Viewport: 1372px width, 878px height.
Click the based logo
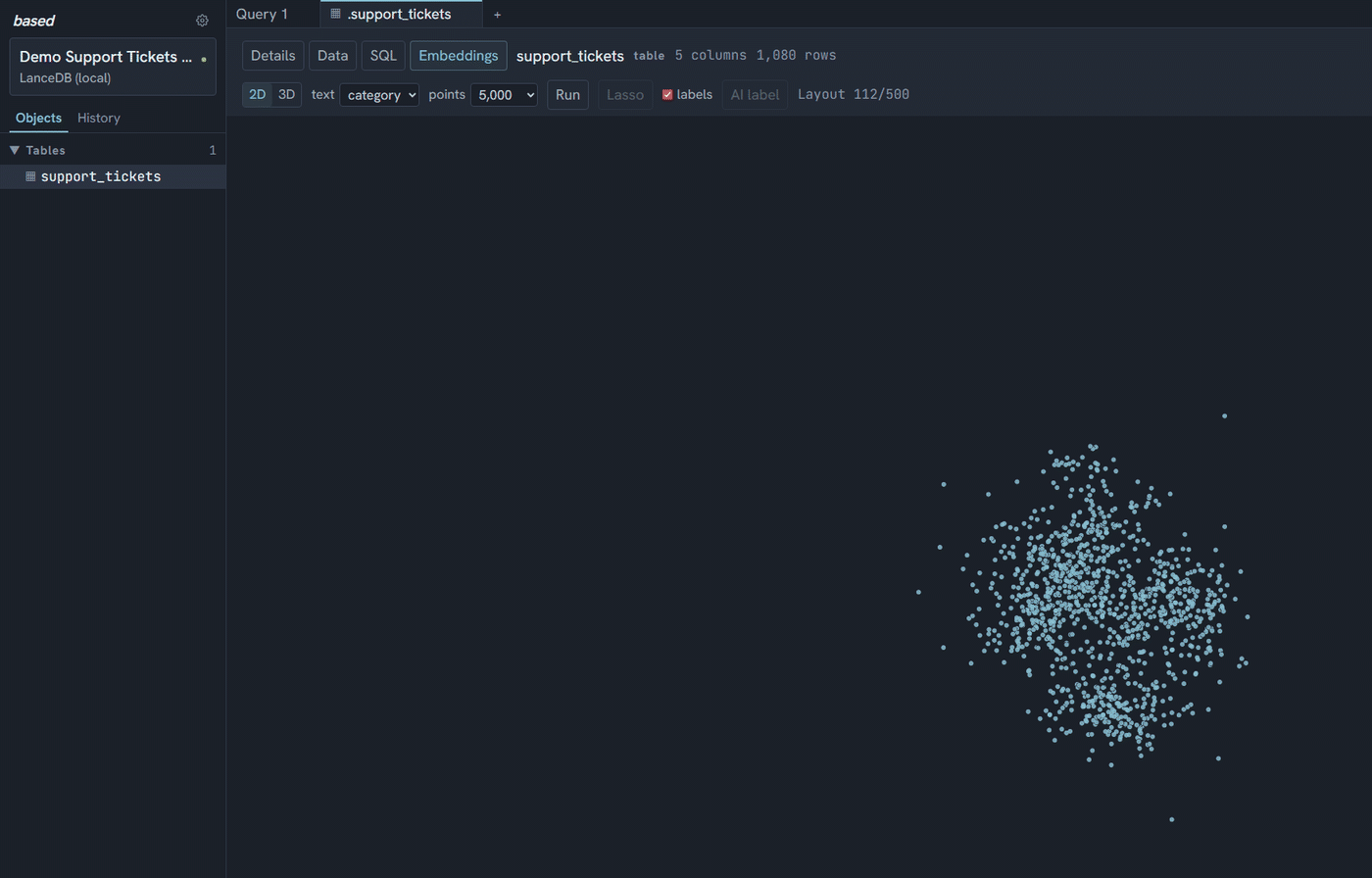[x=34, y=21]
